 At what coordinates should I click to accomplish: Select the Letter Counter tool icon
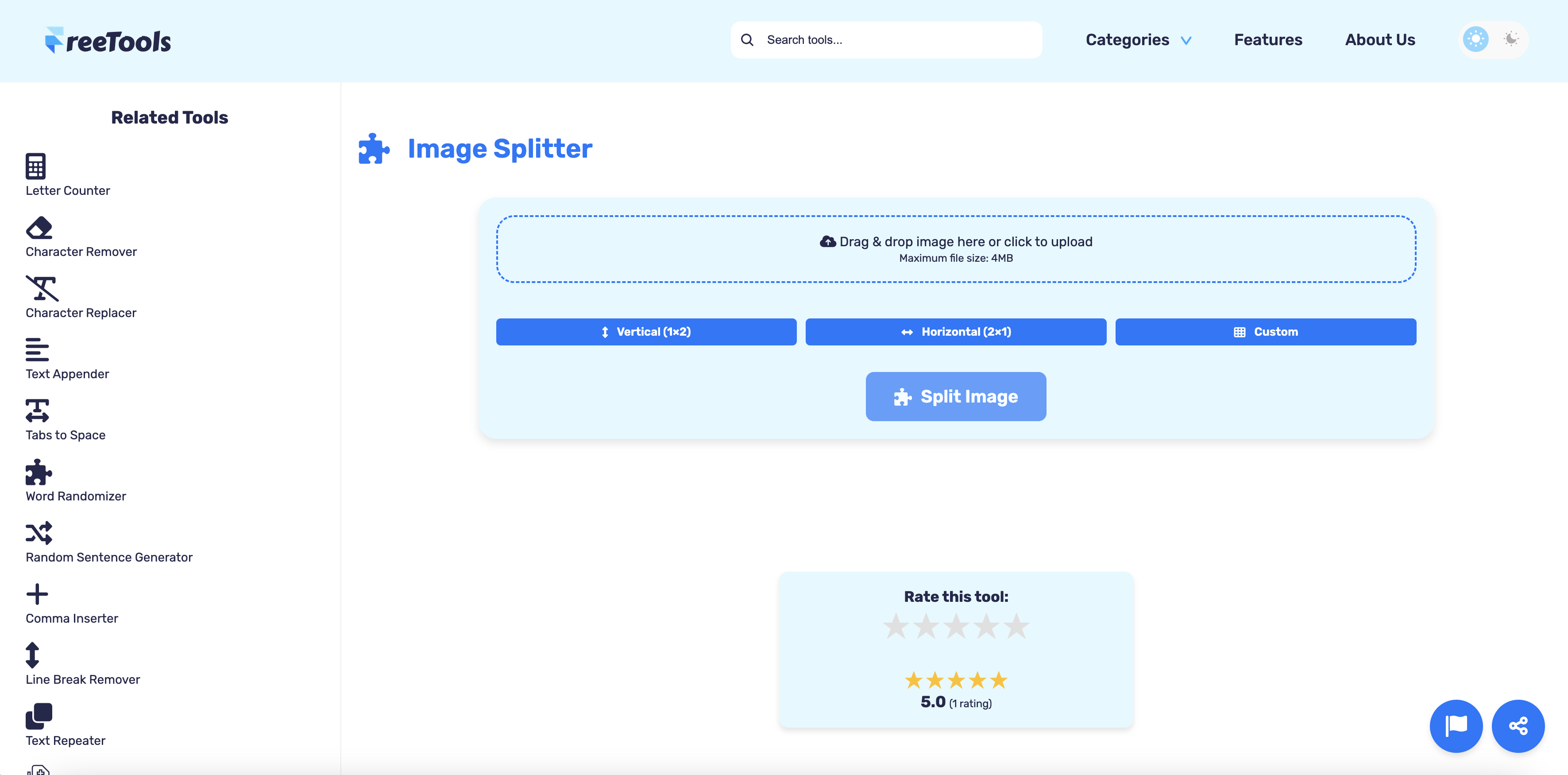point(36,166)
